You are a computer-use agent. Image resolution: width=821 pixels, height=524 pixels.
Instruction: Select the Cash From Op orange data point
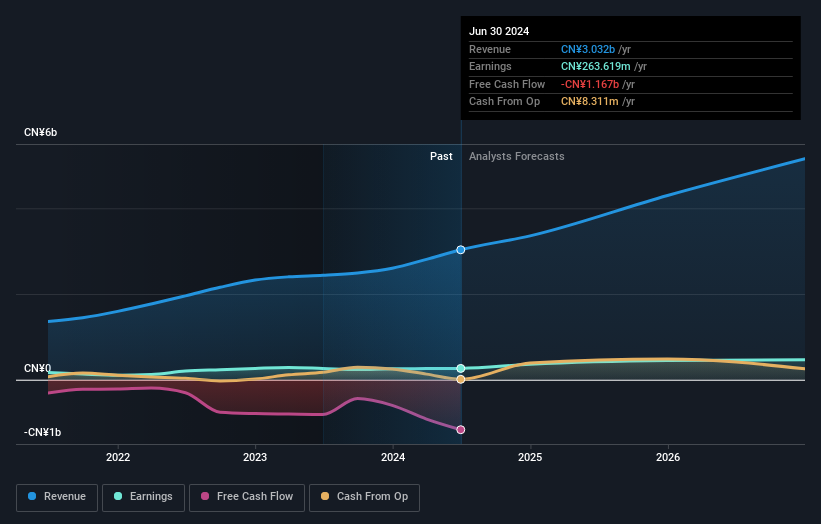pos(461,380)
